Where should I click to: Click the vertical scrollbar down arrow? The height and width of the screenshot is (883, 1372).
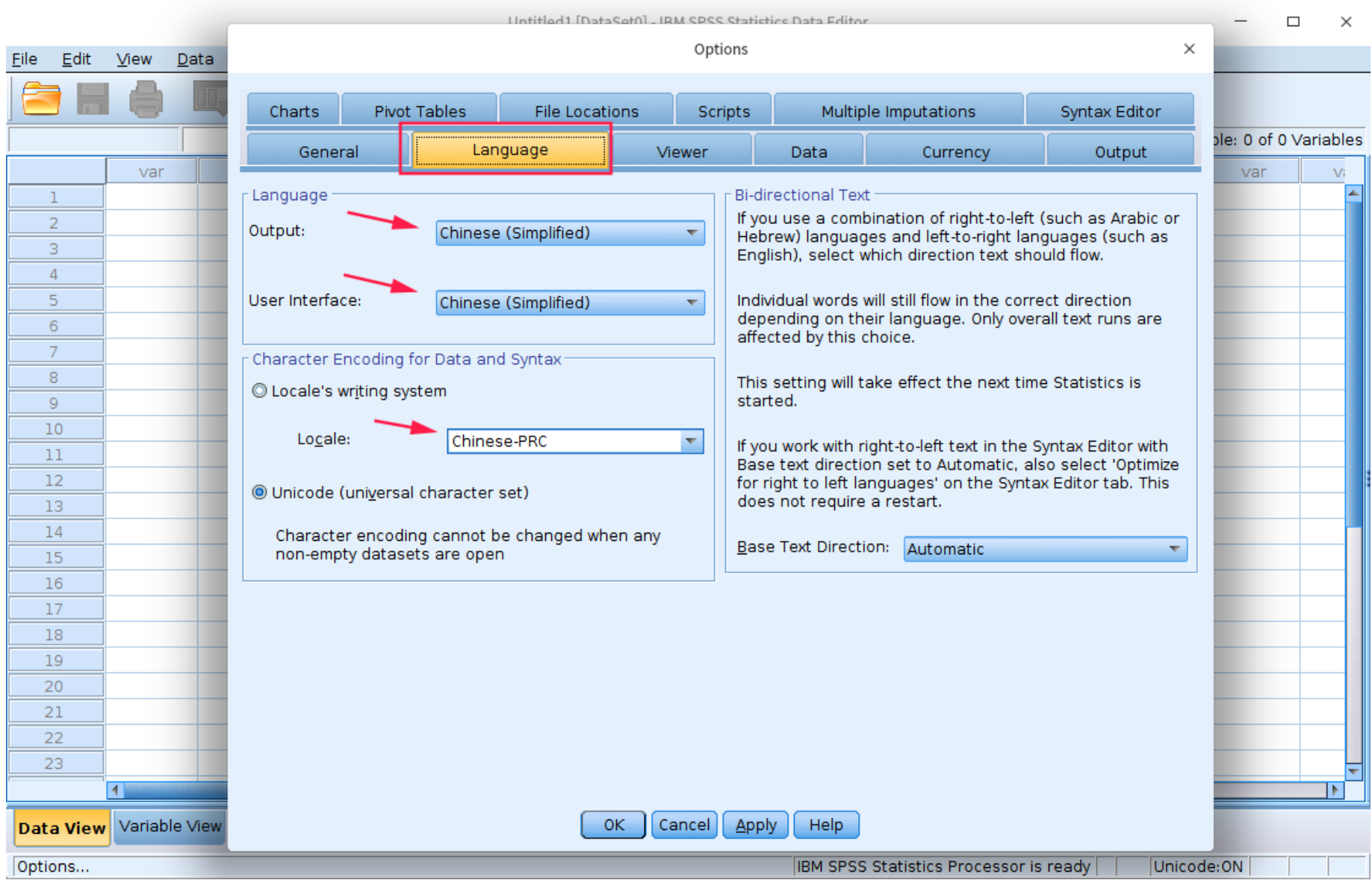coord(1354,772)
